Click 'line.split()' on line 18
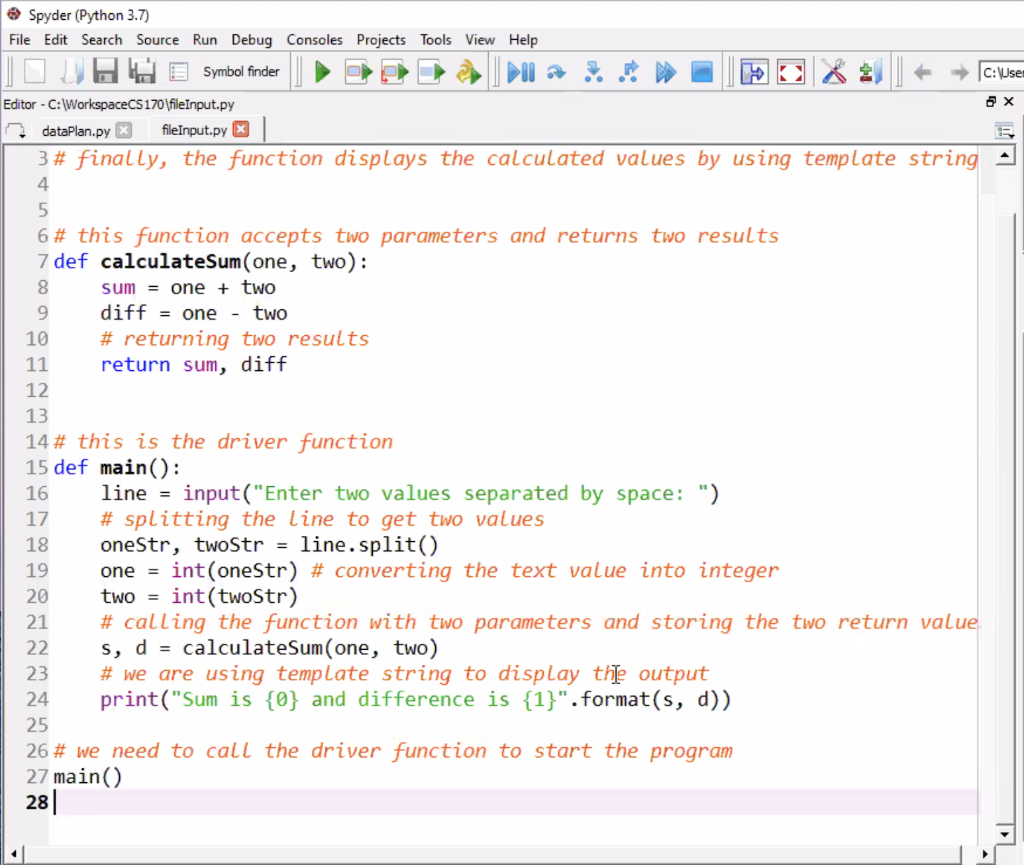 tap(369, 545)
